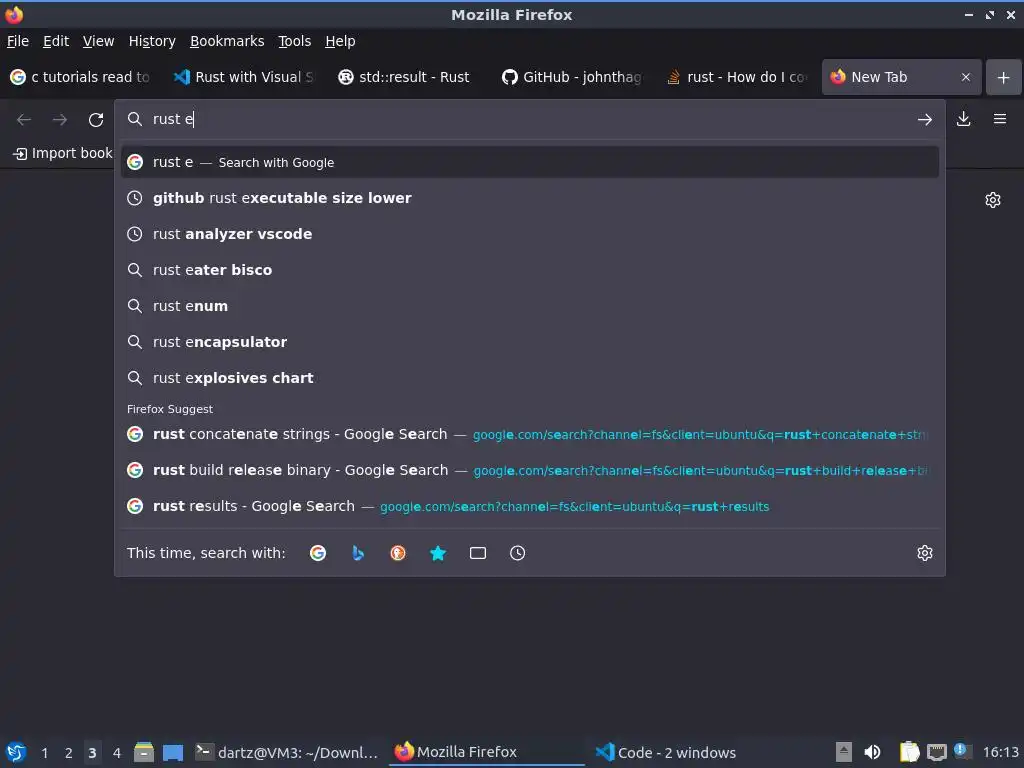Open the History menu
Screen dimensions: 1024x768
point(152,41)
